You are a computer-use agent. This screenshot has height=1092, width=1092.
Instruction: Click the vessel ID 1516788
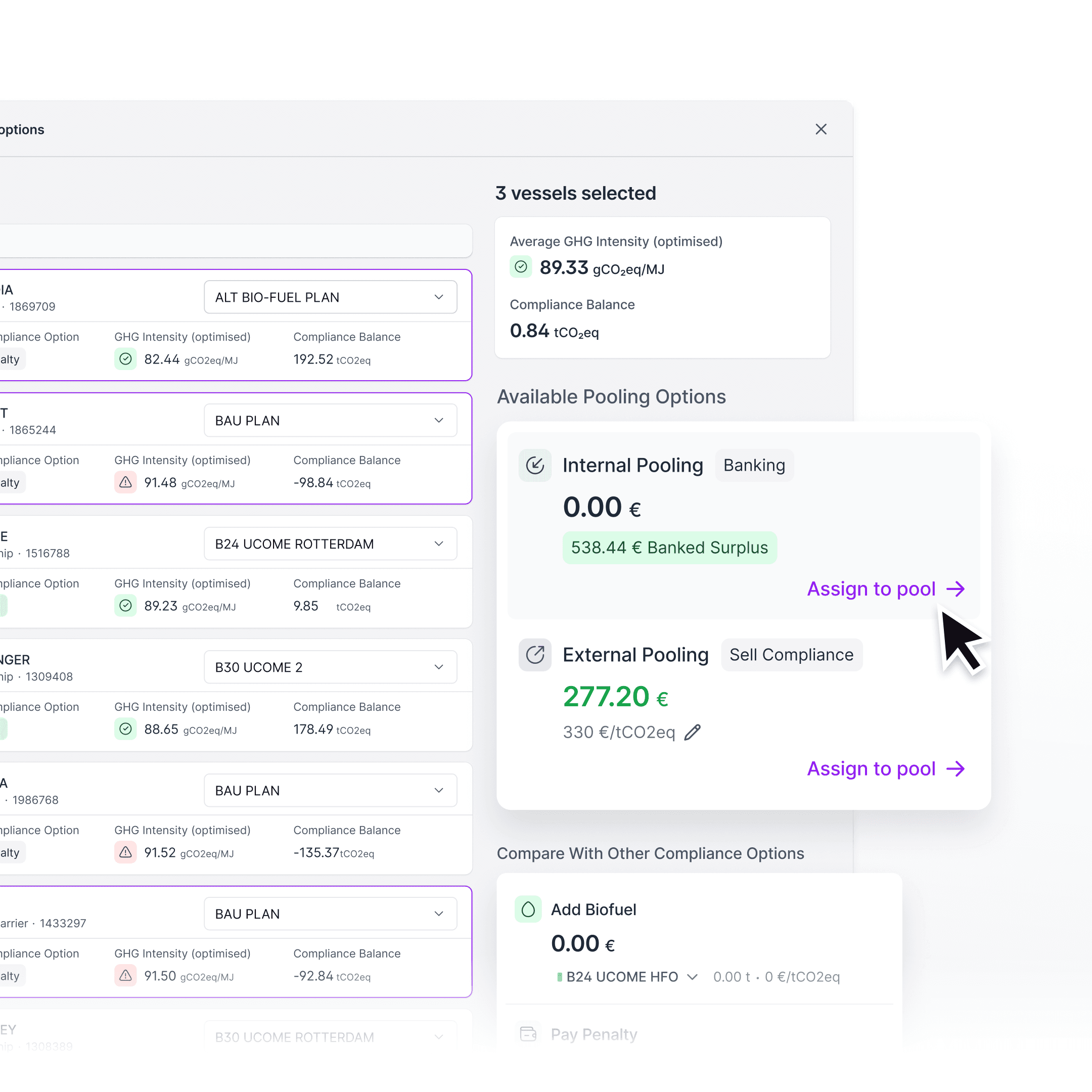(x=48, y=554)
